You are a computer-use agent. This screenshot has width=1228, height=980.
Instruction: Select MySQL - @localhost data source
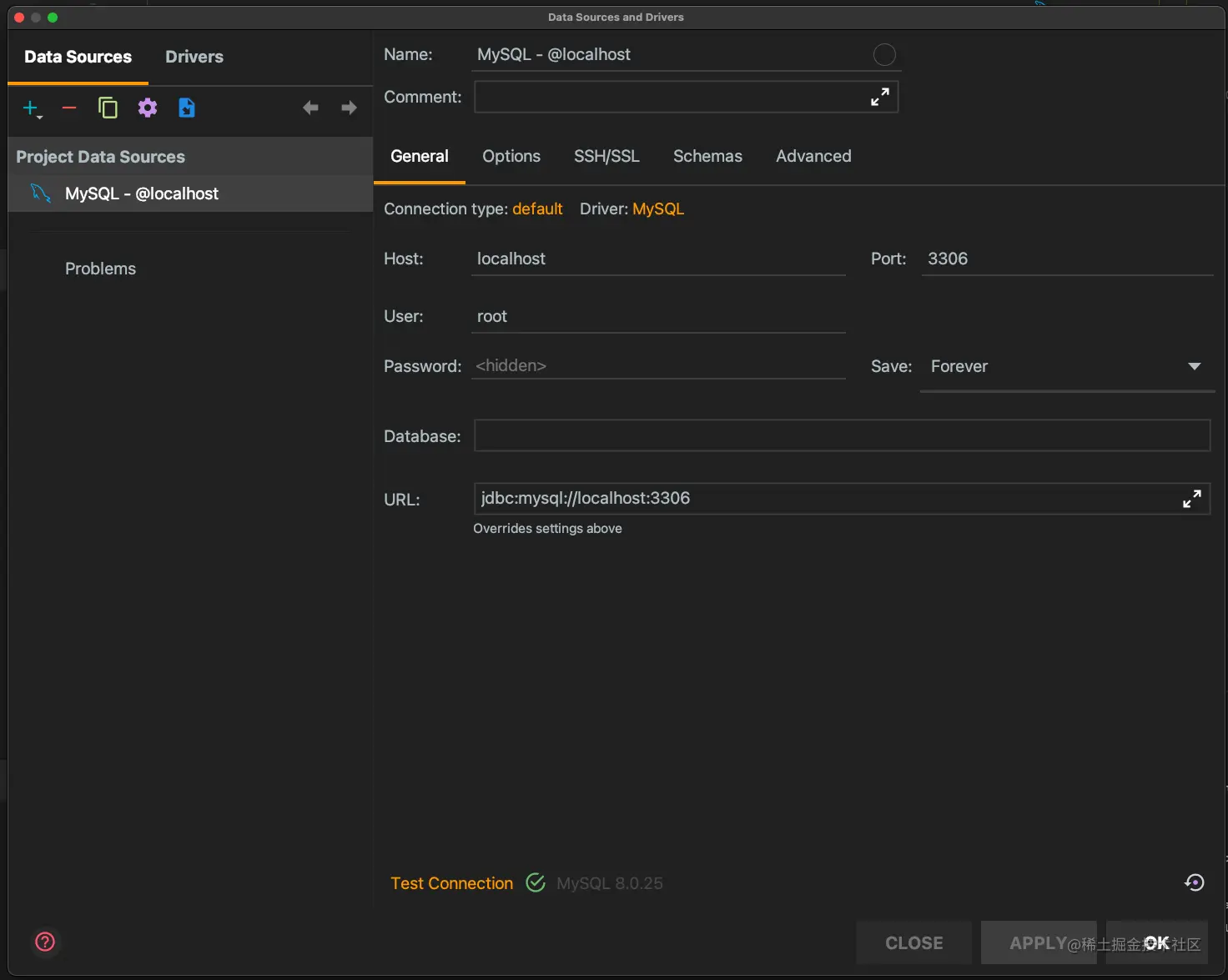pyautogui.click(x=190, y=193)
